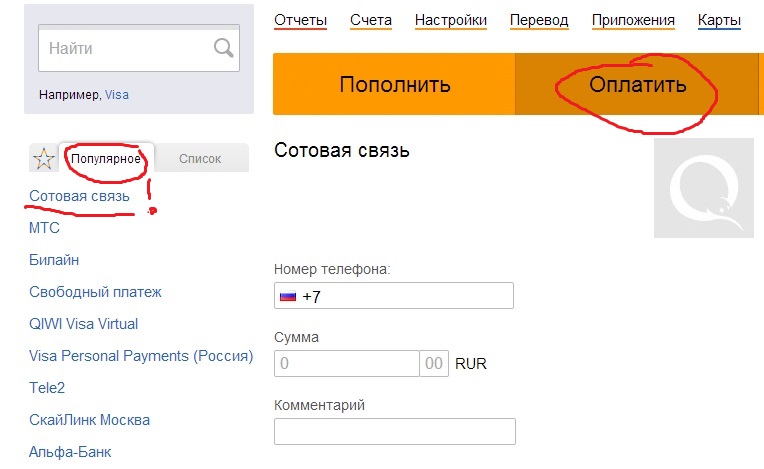Click the QIWI logo image

[703, 188]
